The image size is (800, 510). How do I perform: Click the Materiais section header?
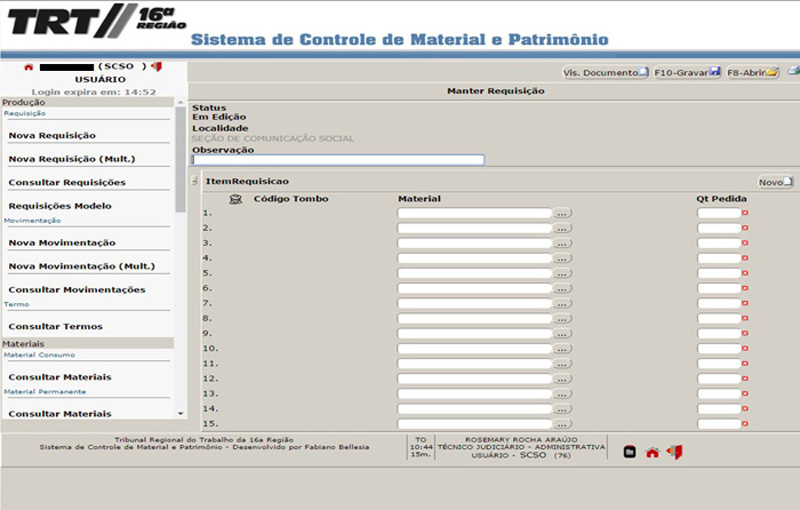coord(88,344)
